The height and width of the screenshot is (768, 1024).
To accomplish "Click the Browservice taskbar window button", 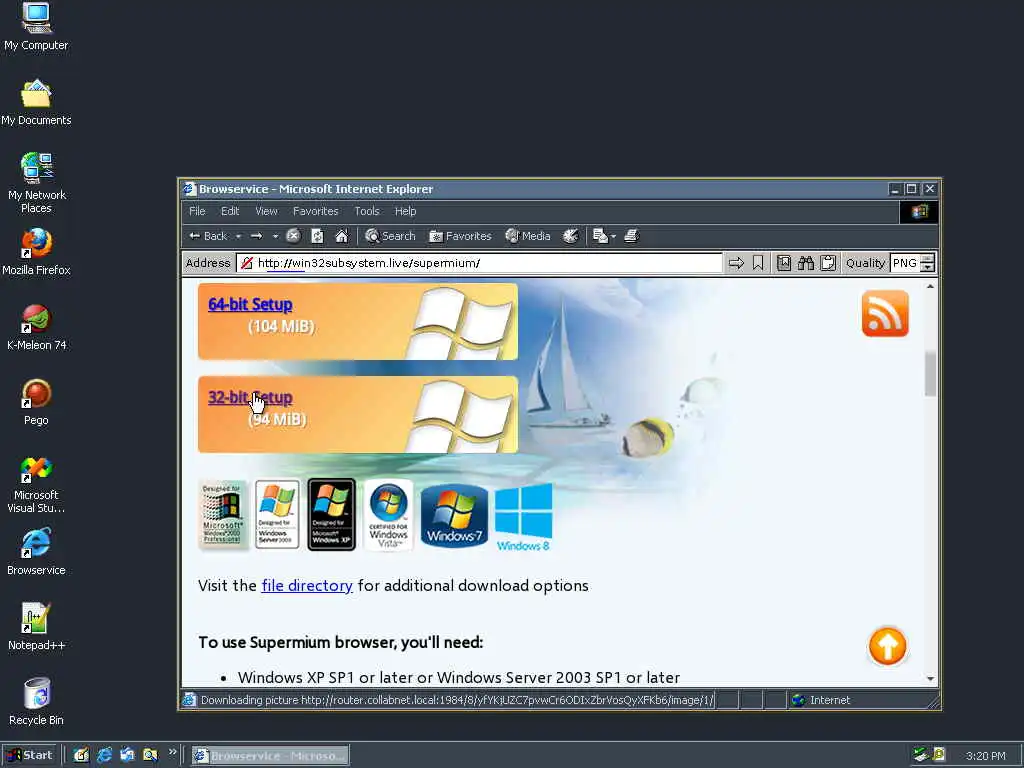I will pos(270,756).
